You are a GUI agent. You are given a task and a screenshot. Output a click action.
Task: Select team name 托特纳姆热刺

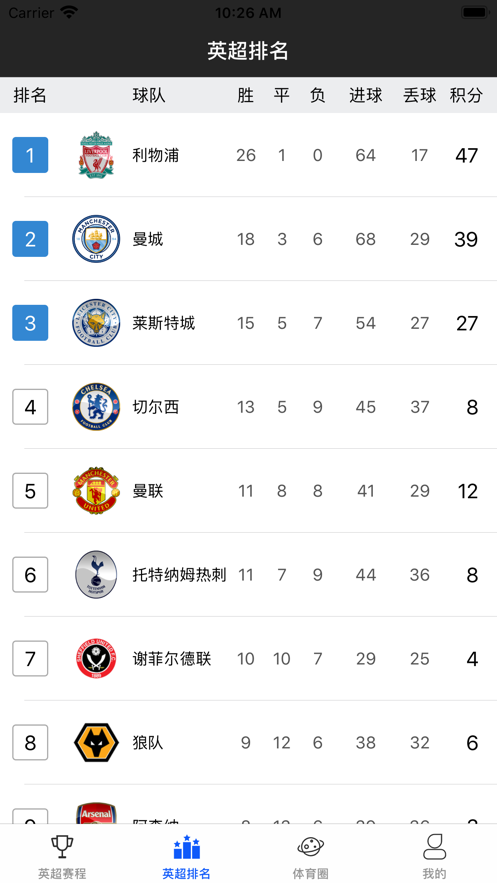[179, 574]
